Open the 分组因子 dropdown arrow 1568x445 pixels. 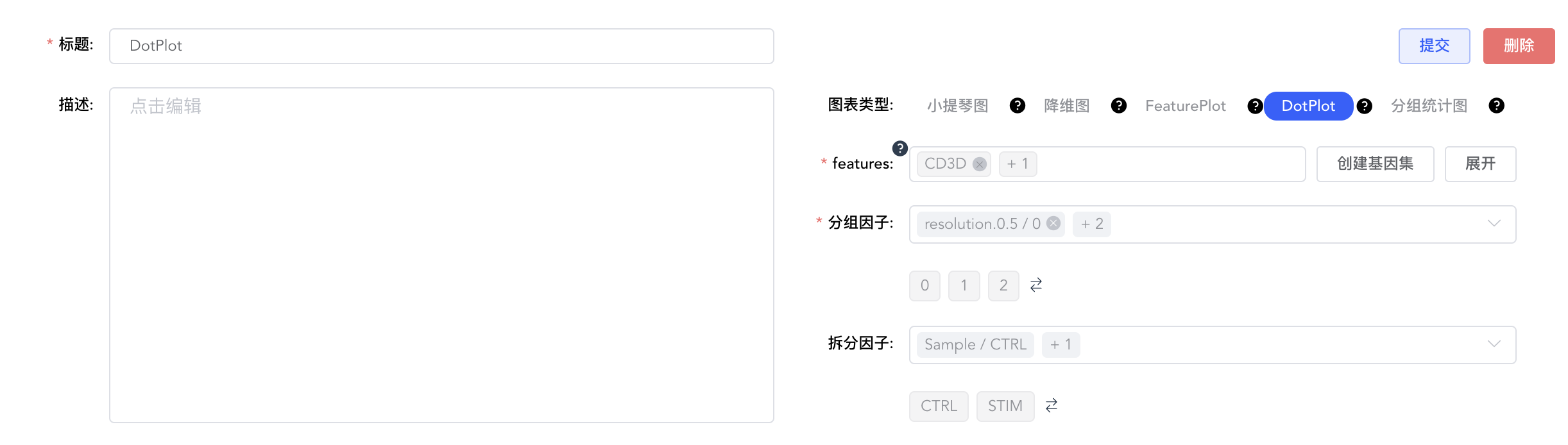1494,223
